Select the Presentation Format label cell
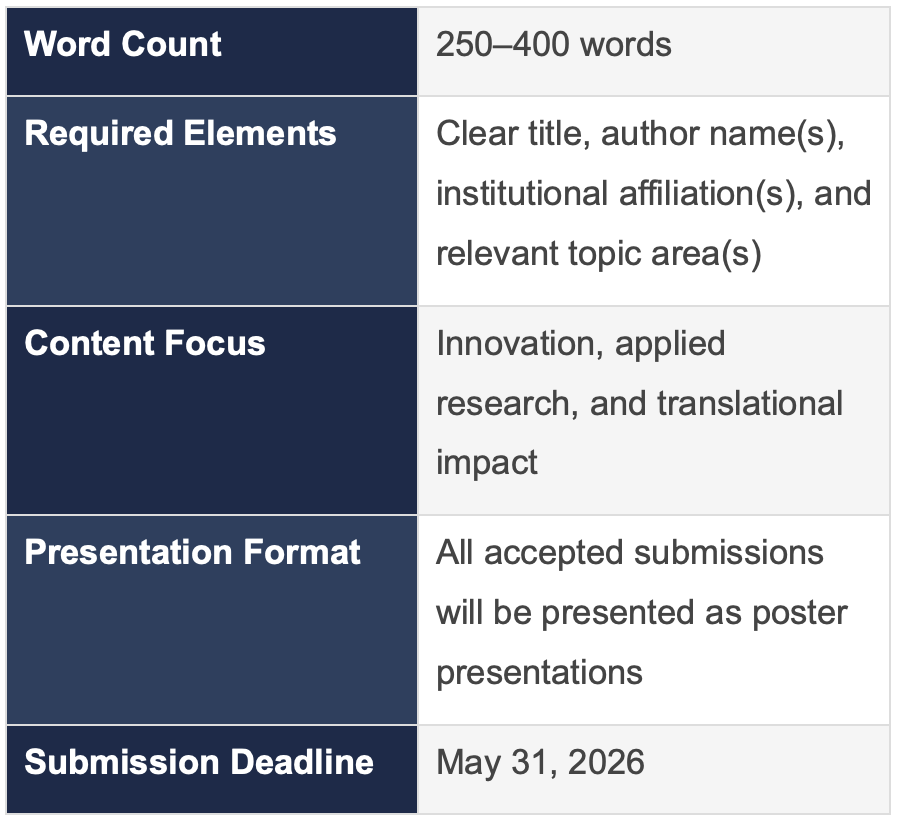The width and height of the screenshot is (900, 826). [x=212, y=620]
